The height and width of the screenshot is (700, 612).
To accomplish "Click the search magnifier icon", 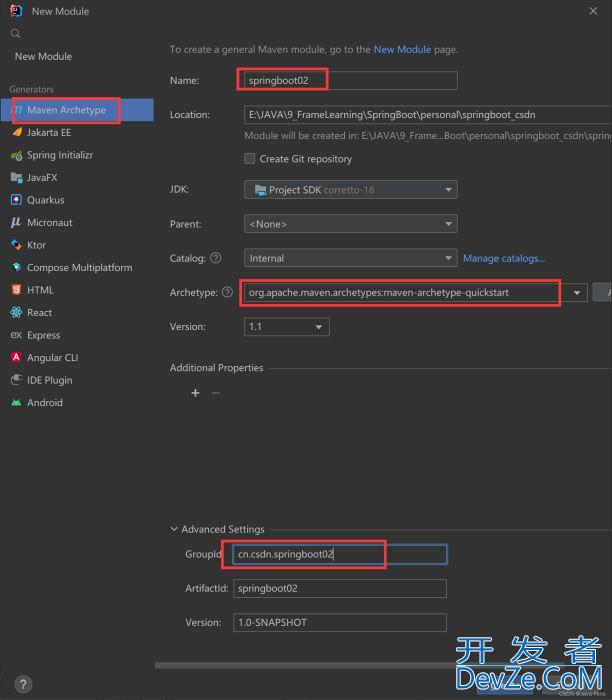I will tap(15, 33).
